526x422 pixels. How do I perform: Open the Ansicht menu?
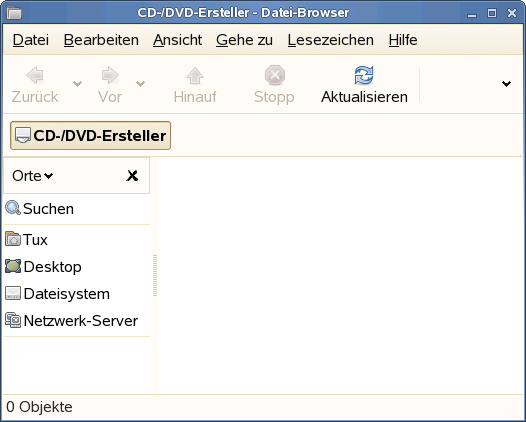click(177, 40)
